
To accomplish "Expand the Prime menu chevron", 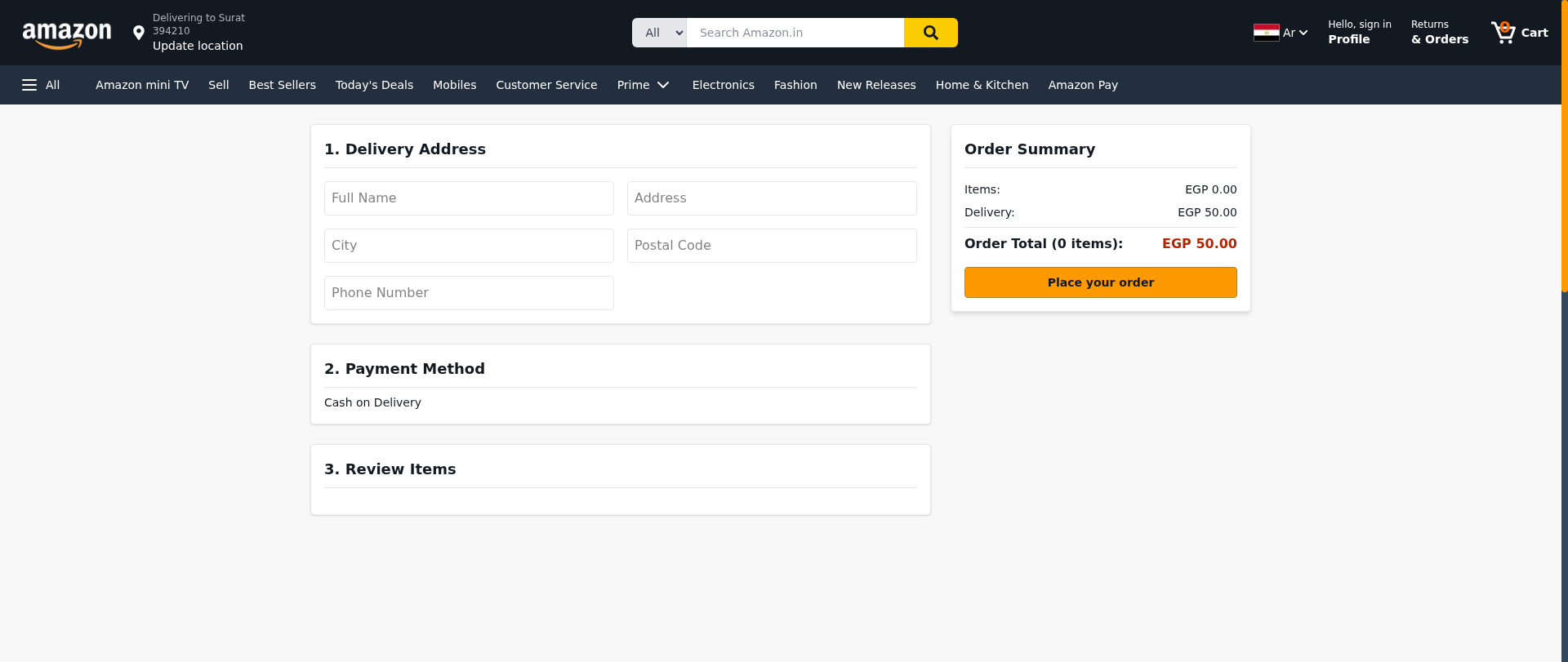I will (663, 85).
